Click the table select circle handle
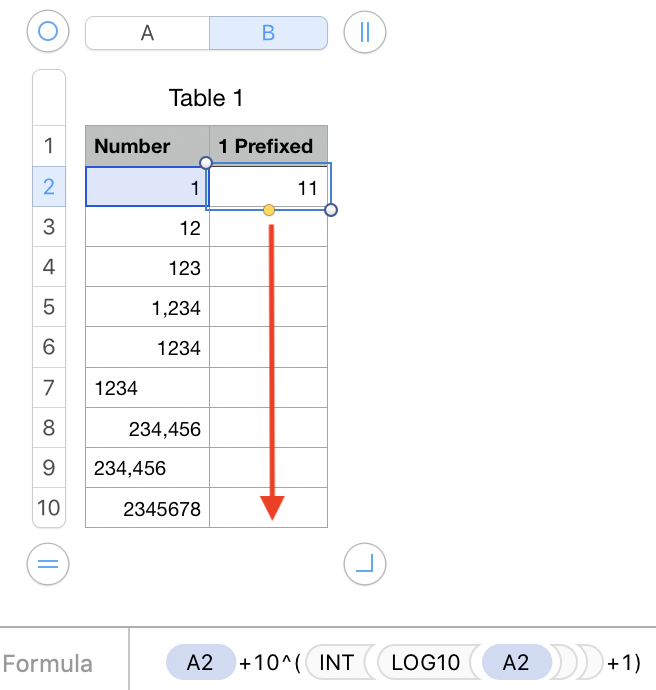Screen dimensions: 656x690 coord(48,32)
